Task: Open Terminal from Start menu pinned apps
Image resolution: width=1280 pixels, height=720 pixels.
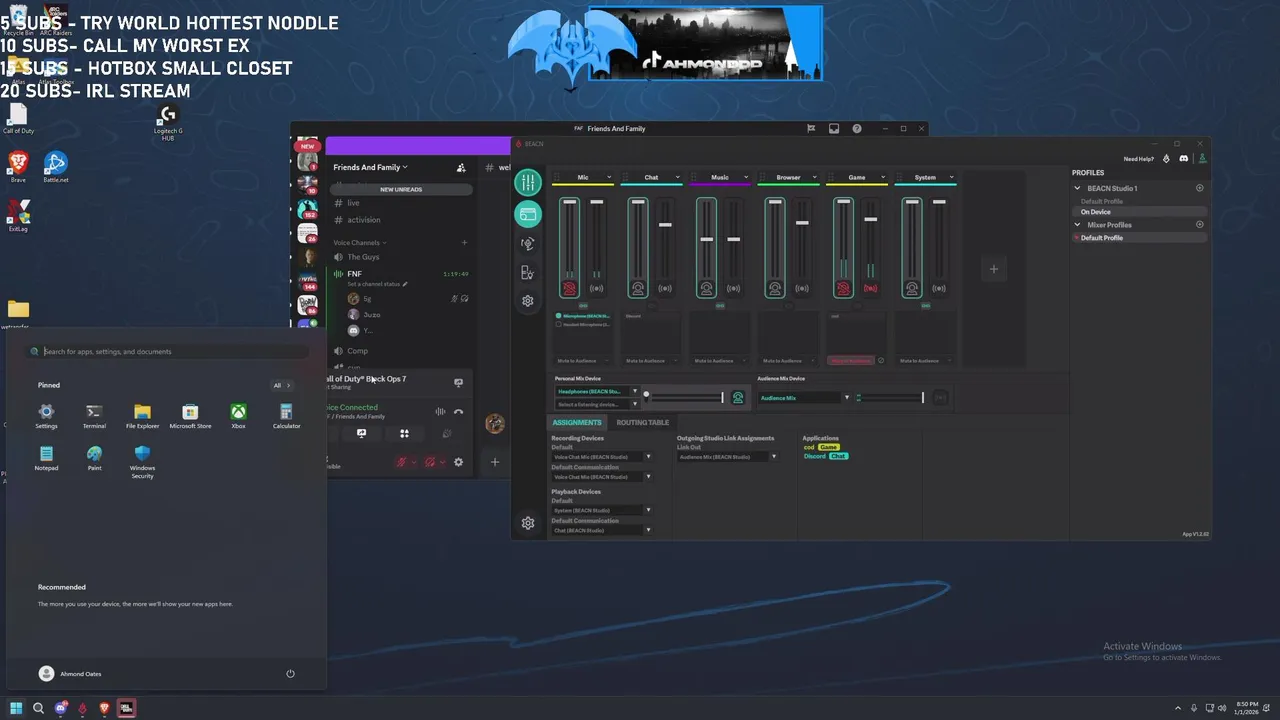Action: [94, 416]
